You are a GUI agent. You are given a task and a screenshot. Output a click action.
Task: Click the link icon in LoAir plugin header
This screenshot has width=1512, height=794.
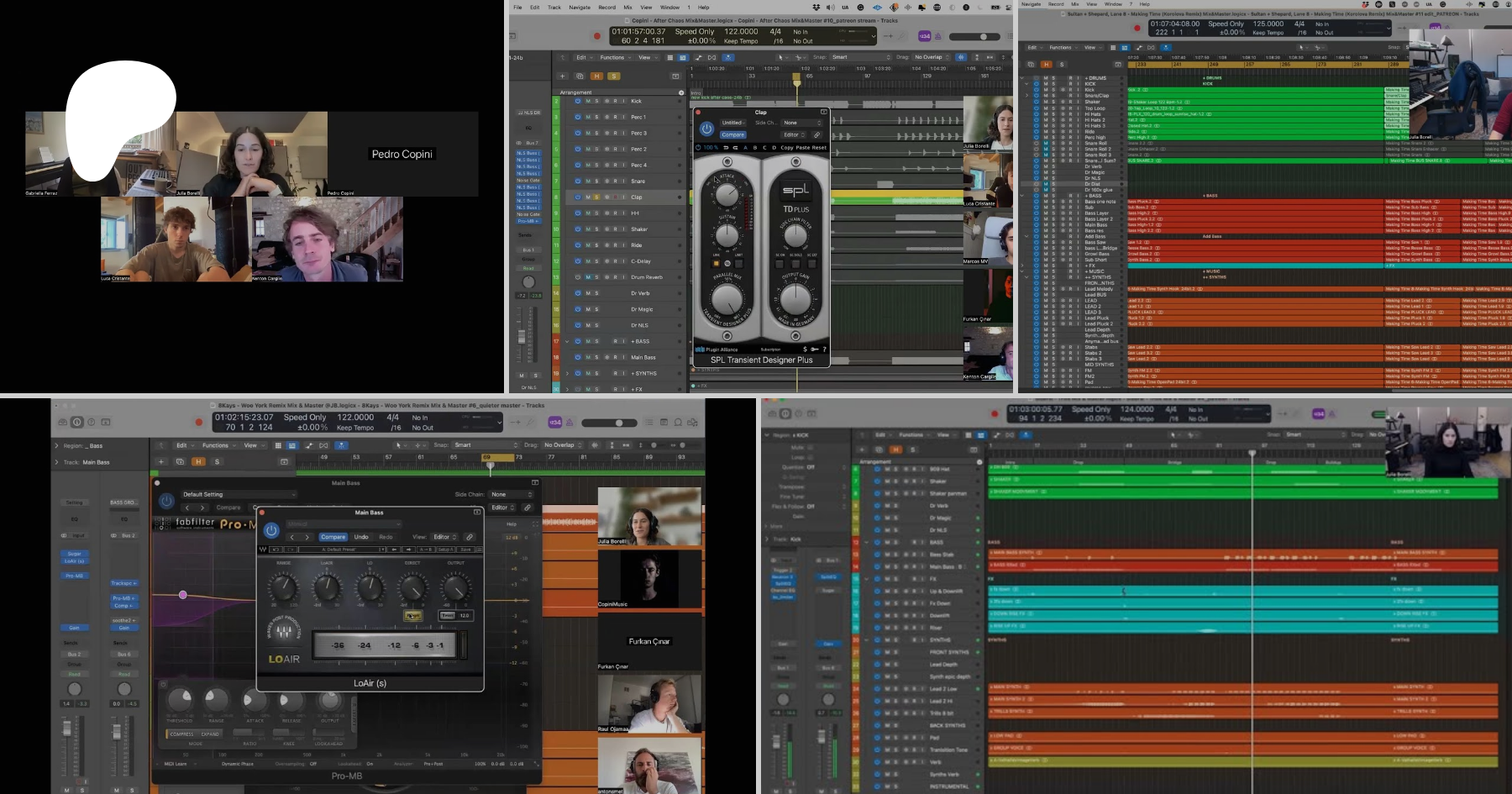point(470,537)
